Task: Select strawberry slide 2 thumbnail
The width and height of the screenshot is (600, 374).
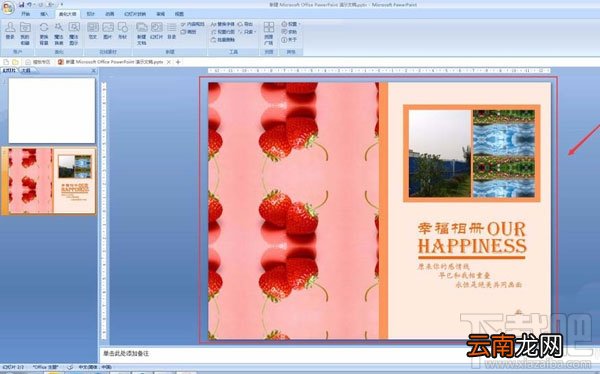Action: (52, 181)
